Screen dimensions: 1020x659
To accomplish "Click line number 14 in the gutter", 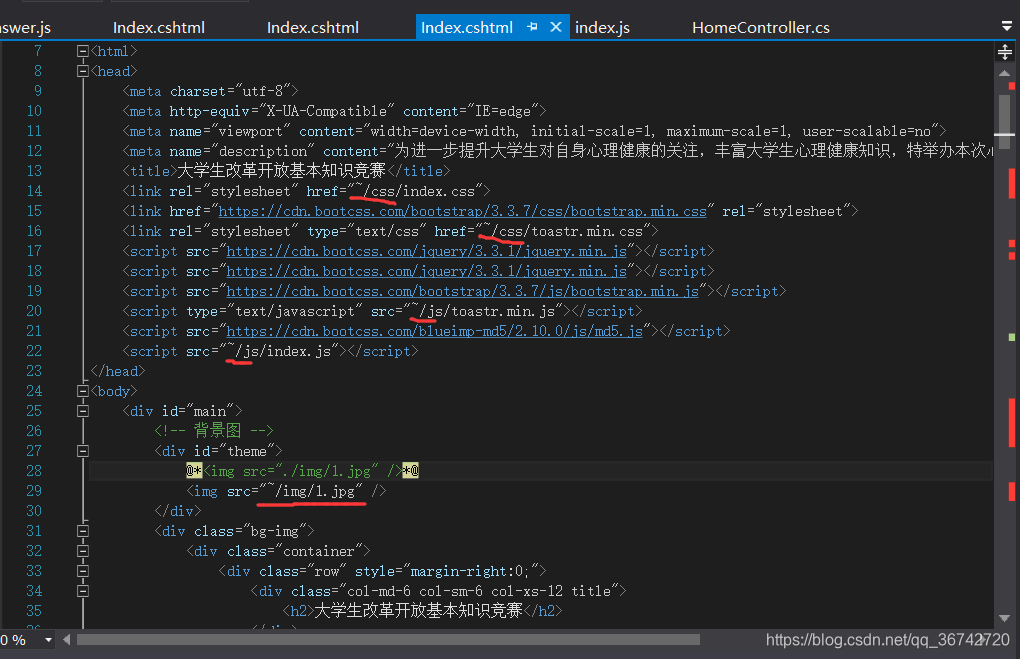I will point(34,191).
